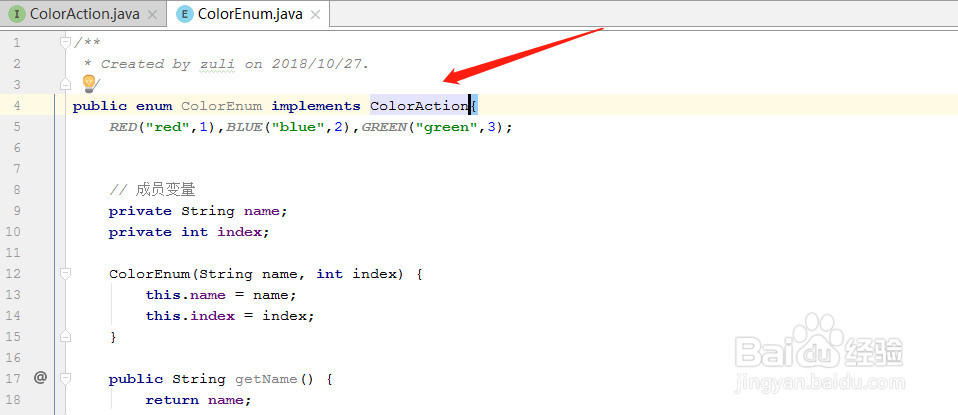Collapse the doc comment fold on line 1
The width and height of the screenshot is (958, 415).
coord(65,42)
